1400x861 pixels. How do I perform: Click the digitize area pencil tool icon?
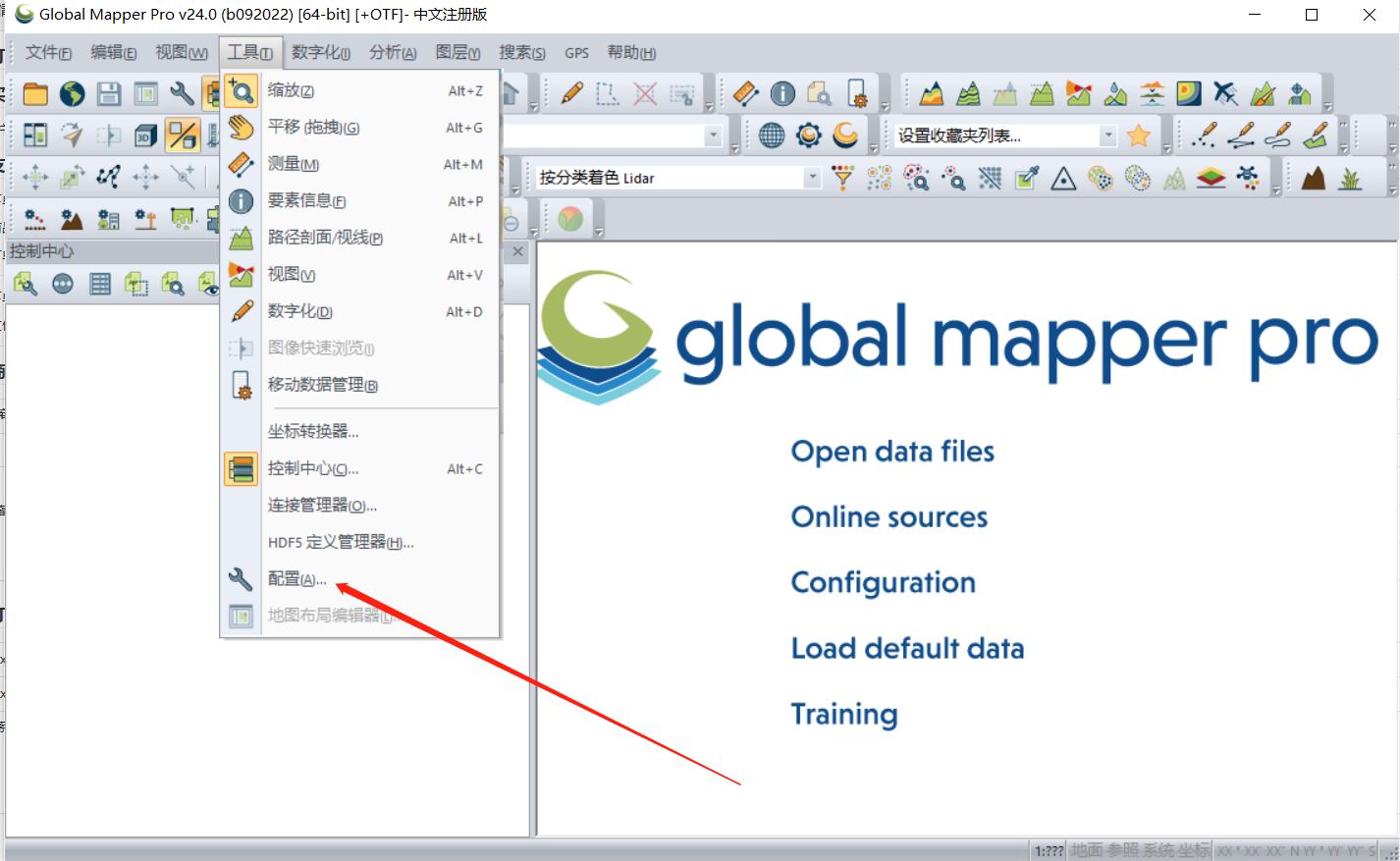click(x=1314, y=135)
